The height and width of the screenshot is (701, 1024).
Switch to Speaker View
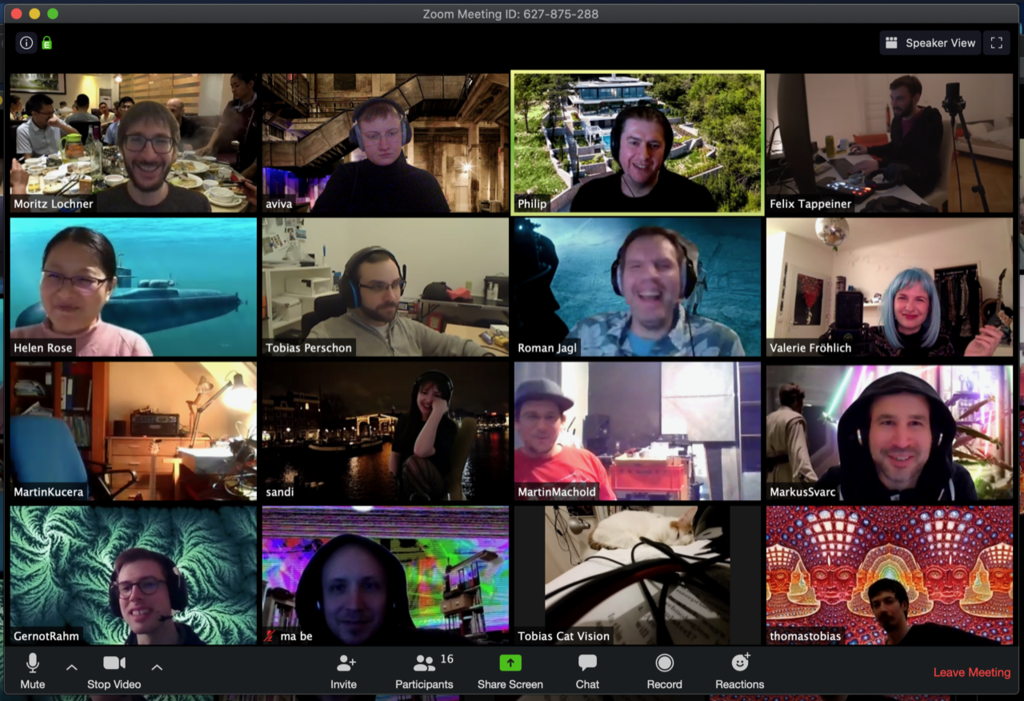coord(929,43)
